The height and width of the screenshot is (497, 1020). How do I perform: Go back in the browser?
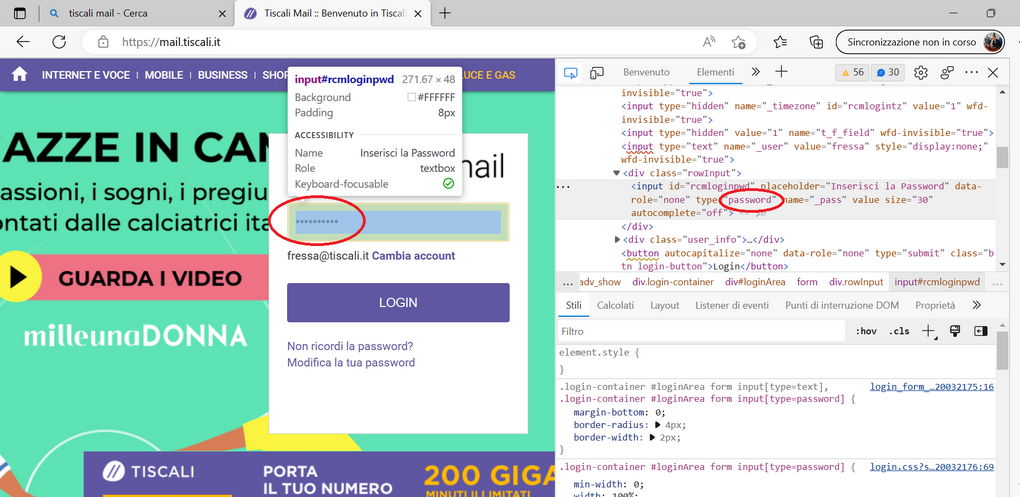click(x=23, y=42)
